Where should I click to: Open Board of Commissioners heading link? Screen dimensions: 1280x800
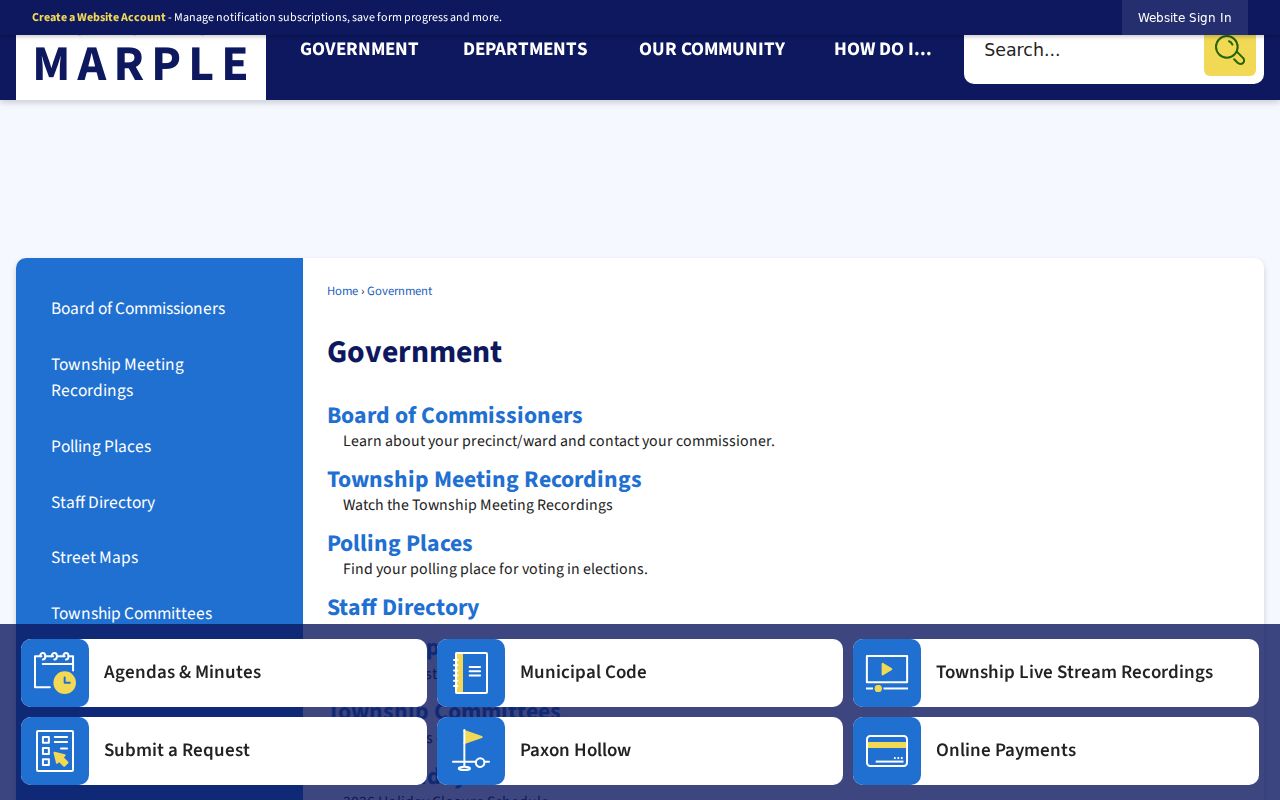point(455,416)
